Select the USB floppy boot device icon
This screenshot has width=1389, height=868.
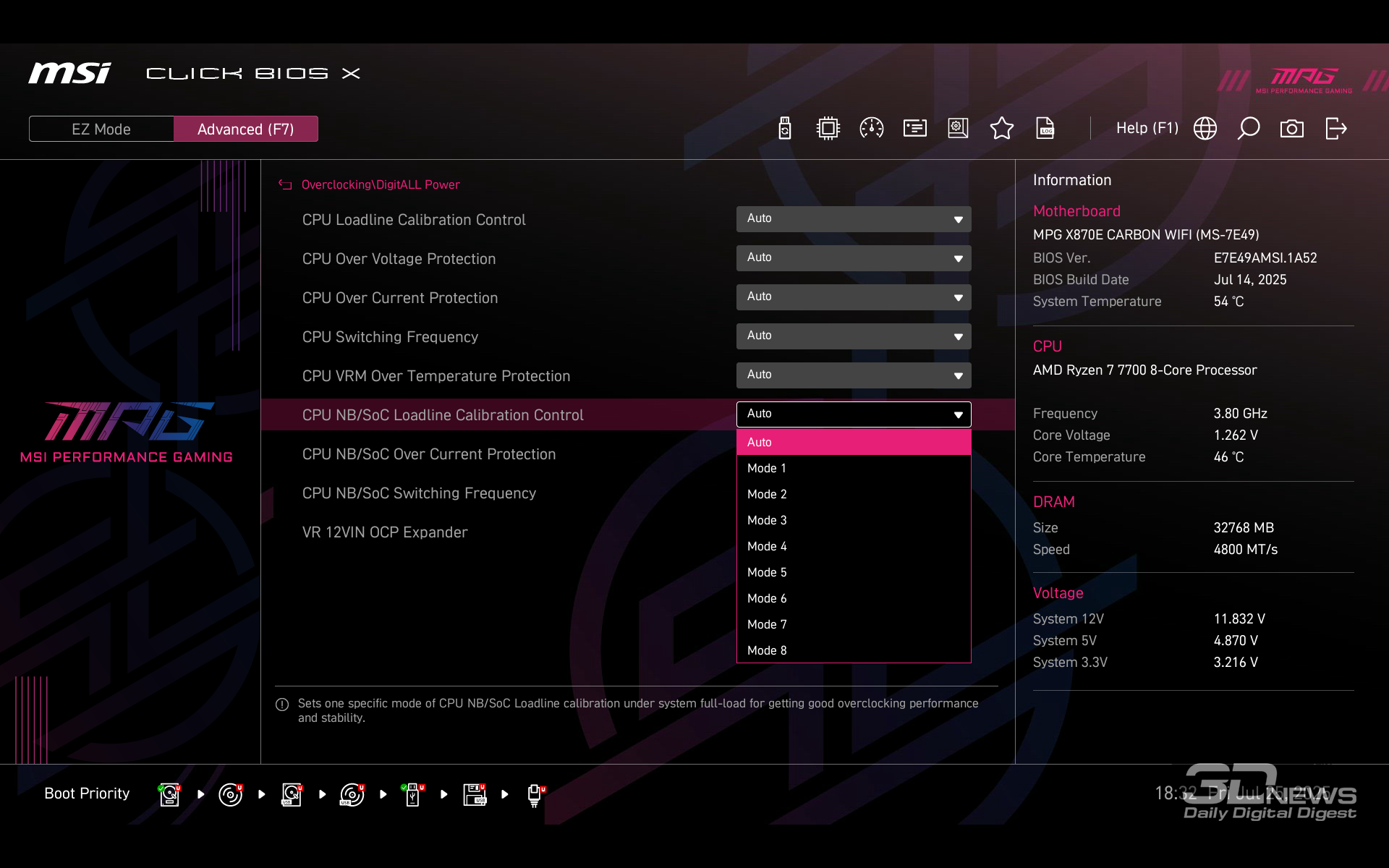click(475, 794)
